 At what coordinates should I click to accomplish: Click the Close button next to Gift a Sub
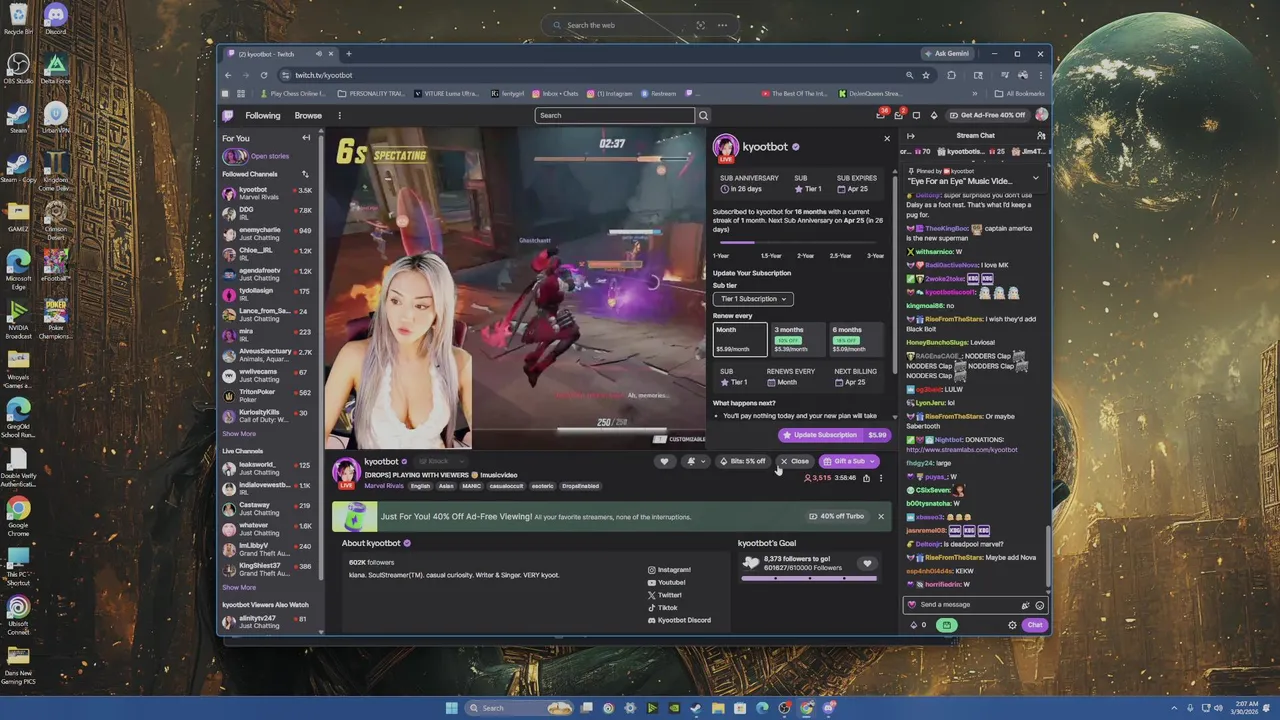coord(794,461)
